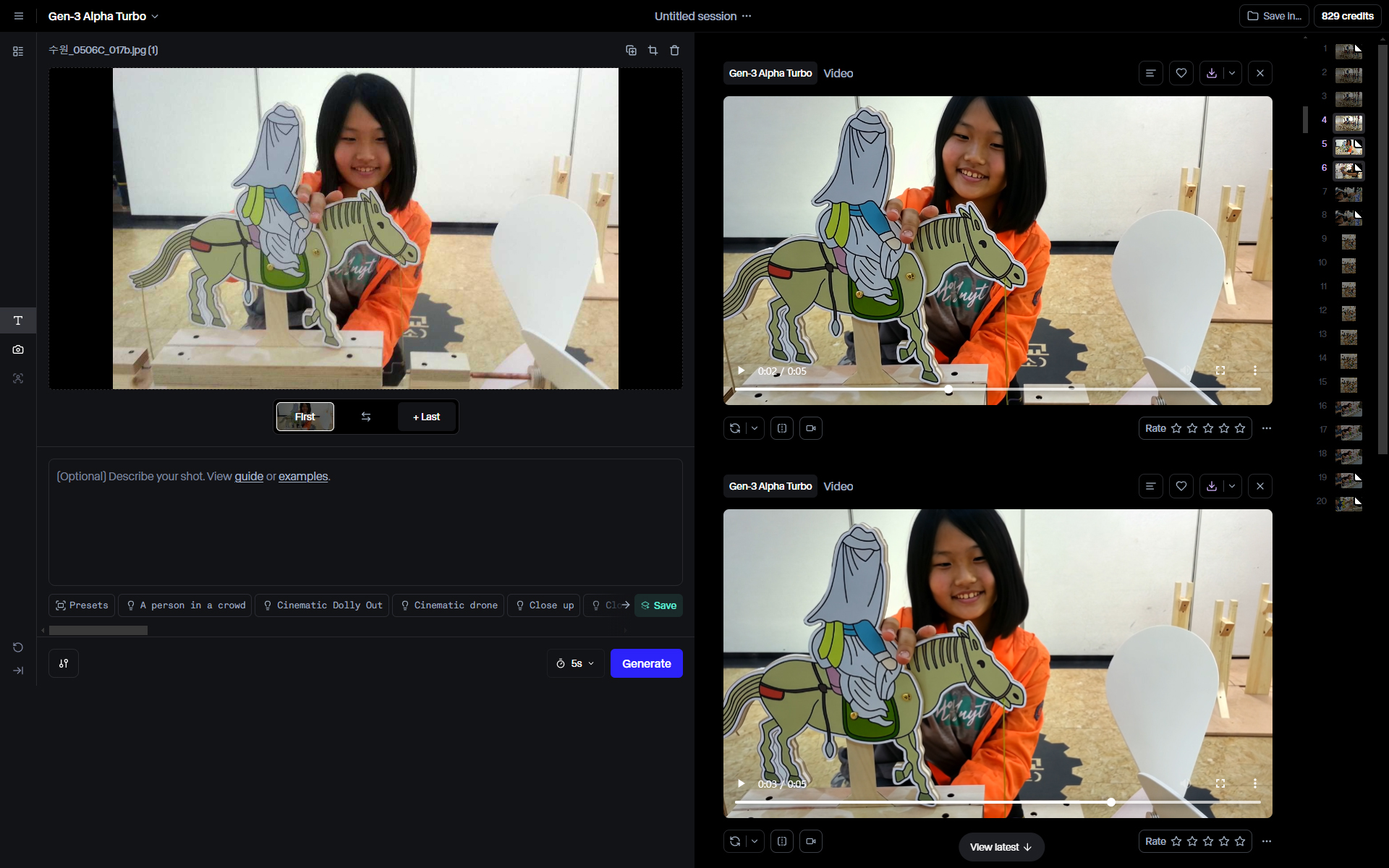The width and height of the screenshot is (1389, 868).
Task: Favorite the second video with heart icon
Action: point(1181,486)
